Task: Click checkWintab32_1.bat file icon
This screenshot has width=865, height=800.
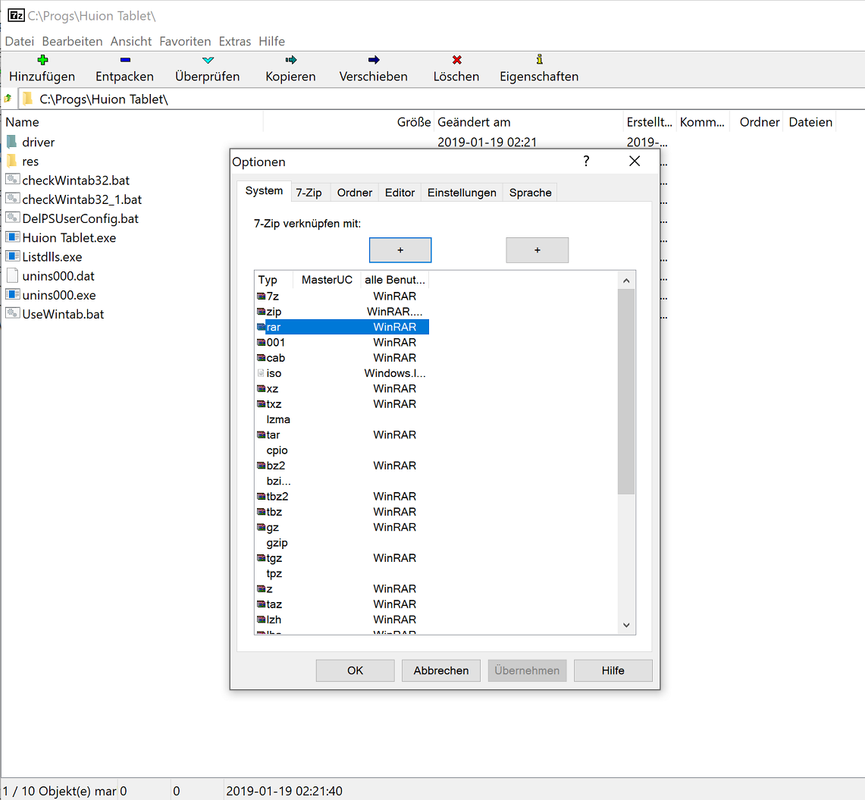Action: [13, 199]
